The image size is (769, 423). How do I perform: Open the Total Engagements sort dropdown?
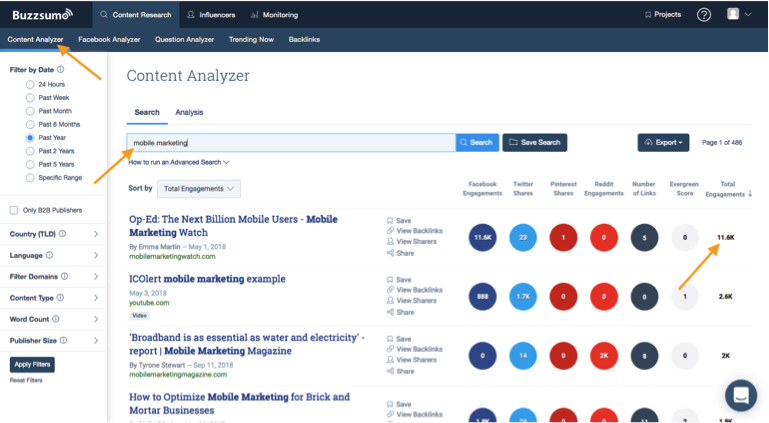click(199, 188)
